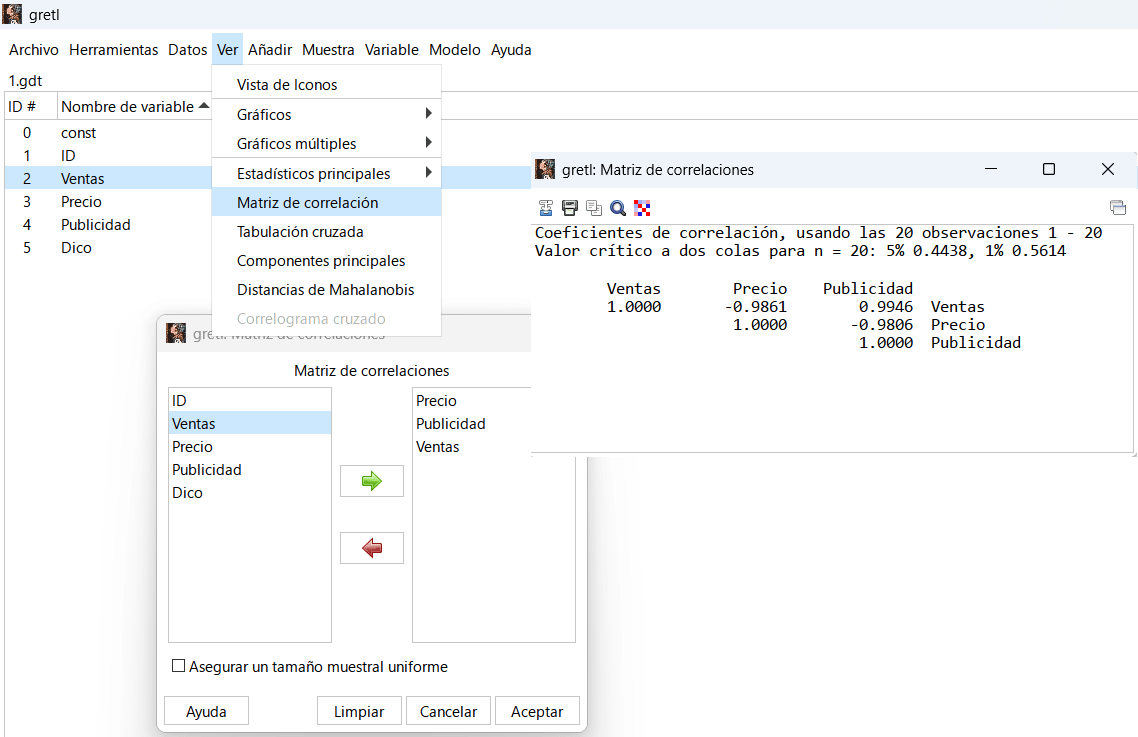Select Publicidad in the left variable list
Image resolution: width=1138 pixels, height=737 pixels.
(x=207, y=469)
